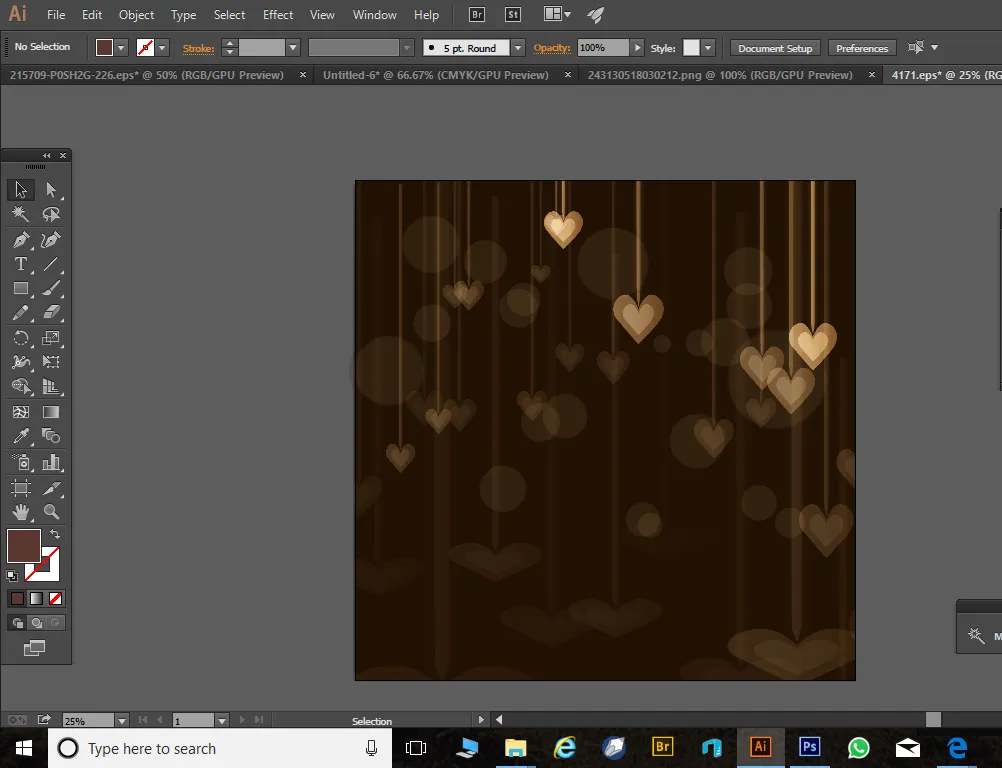
Task: Select the Pencil tool
Action: (20, 312)
